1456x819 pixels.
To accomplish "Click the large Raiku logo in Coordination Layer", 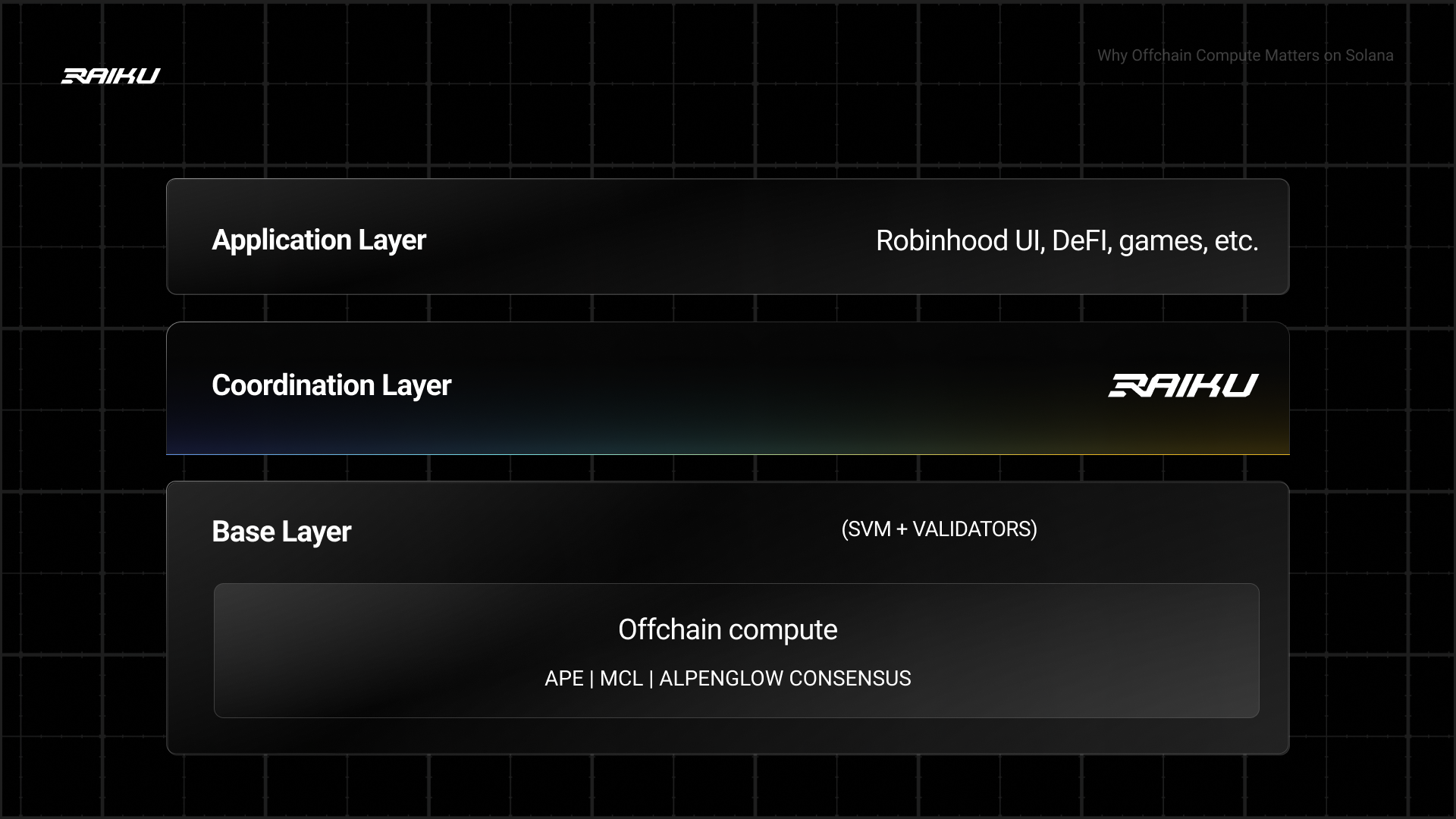I will coord(1183,385).
